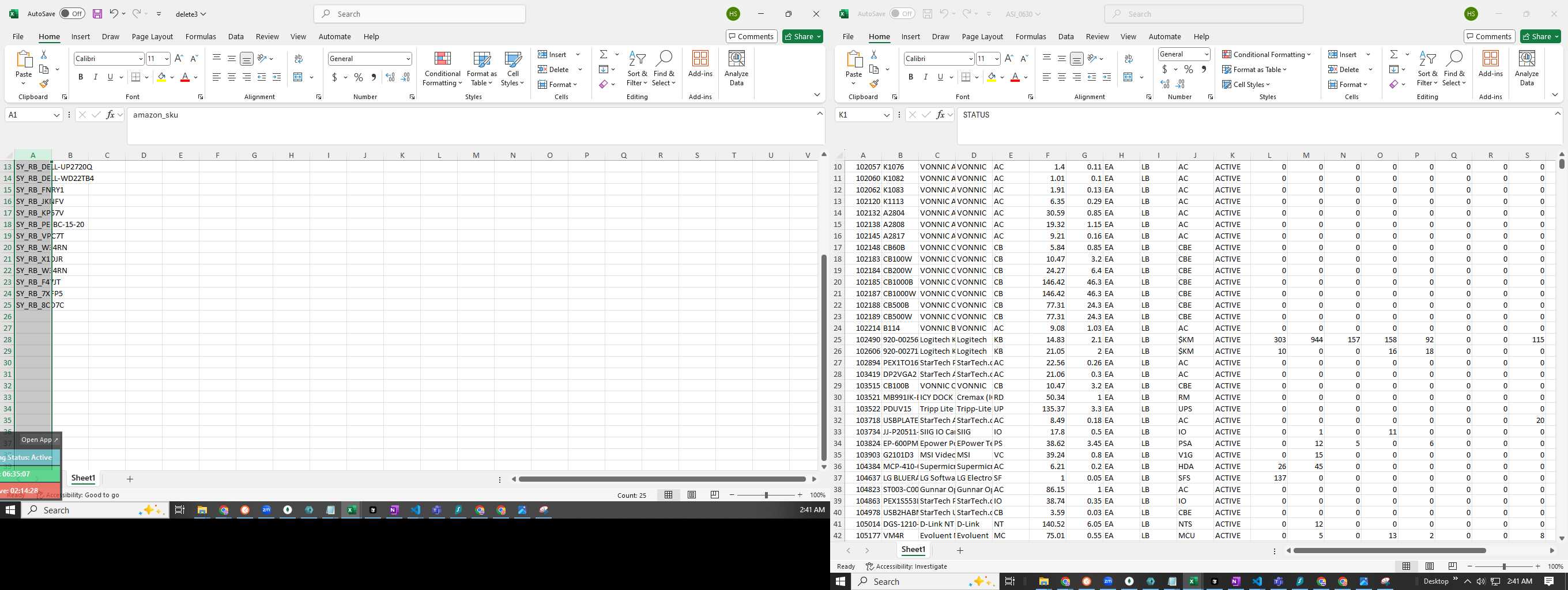Click Delete cells button in ASI_0630 window

click(1344, 69)
